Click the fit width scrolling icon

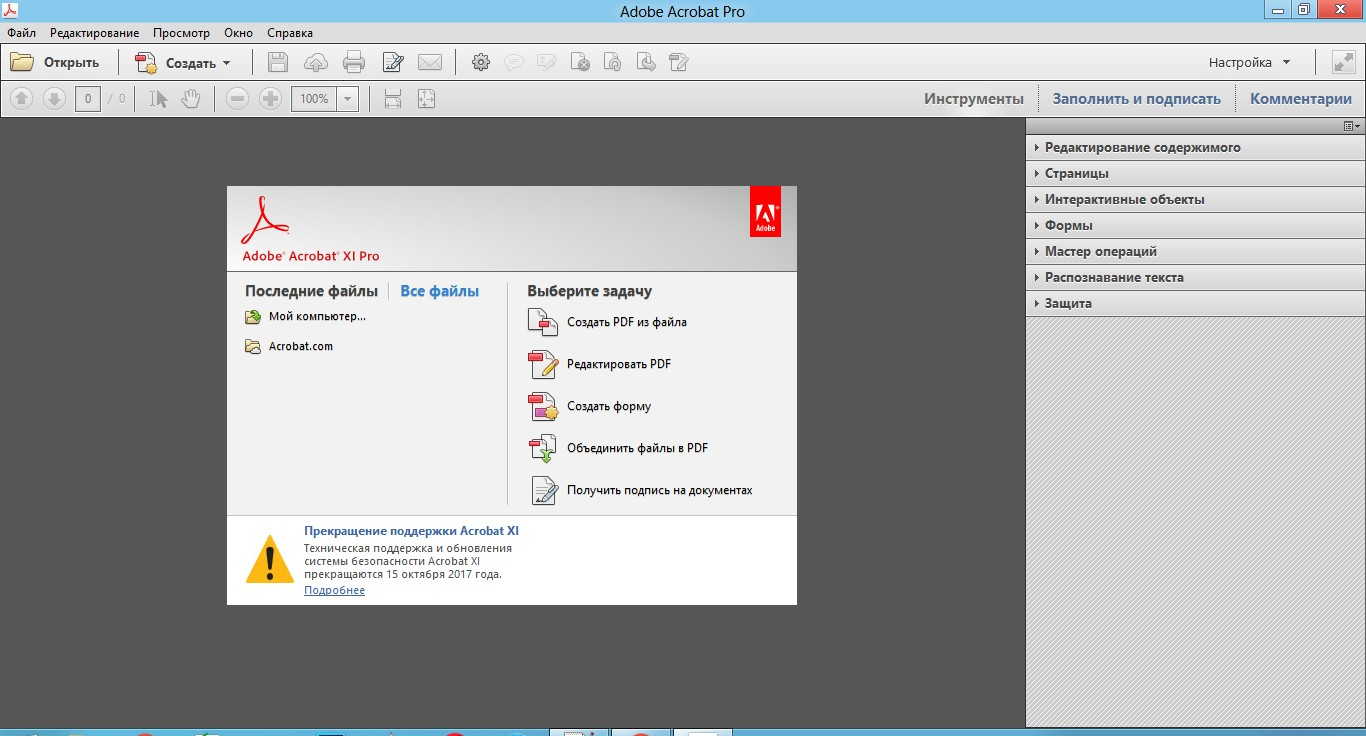393,98
